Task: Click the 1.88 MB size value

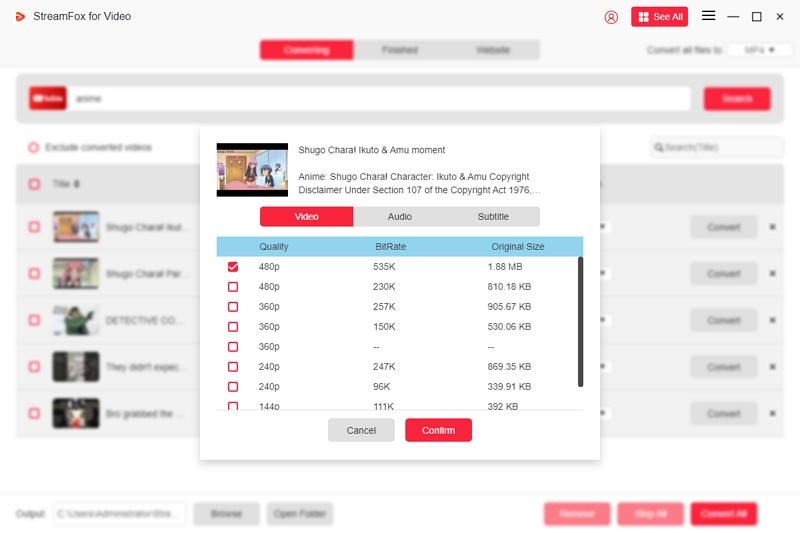Action: [505, 267]
